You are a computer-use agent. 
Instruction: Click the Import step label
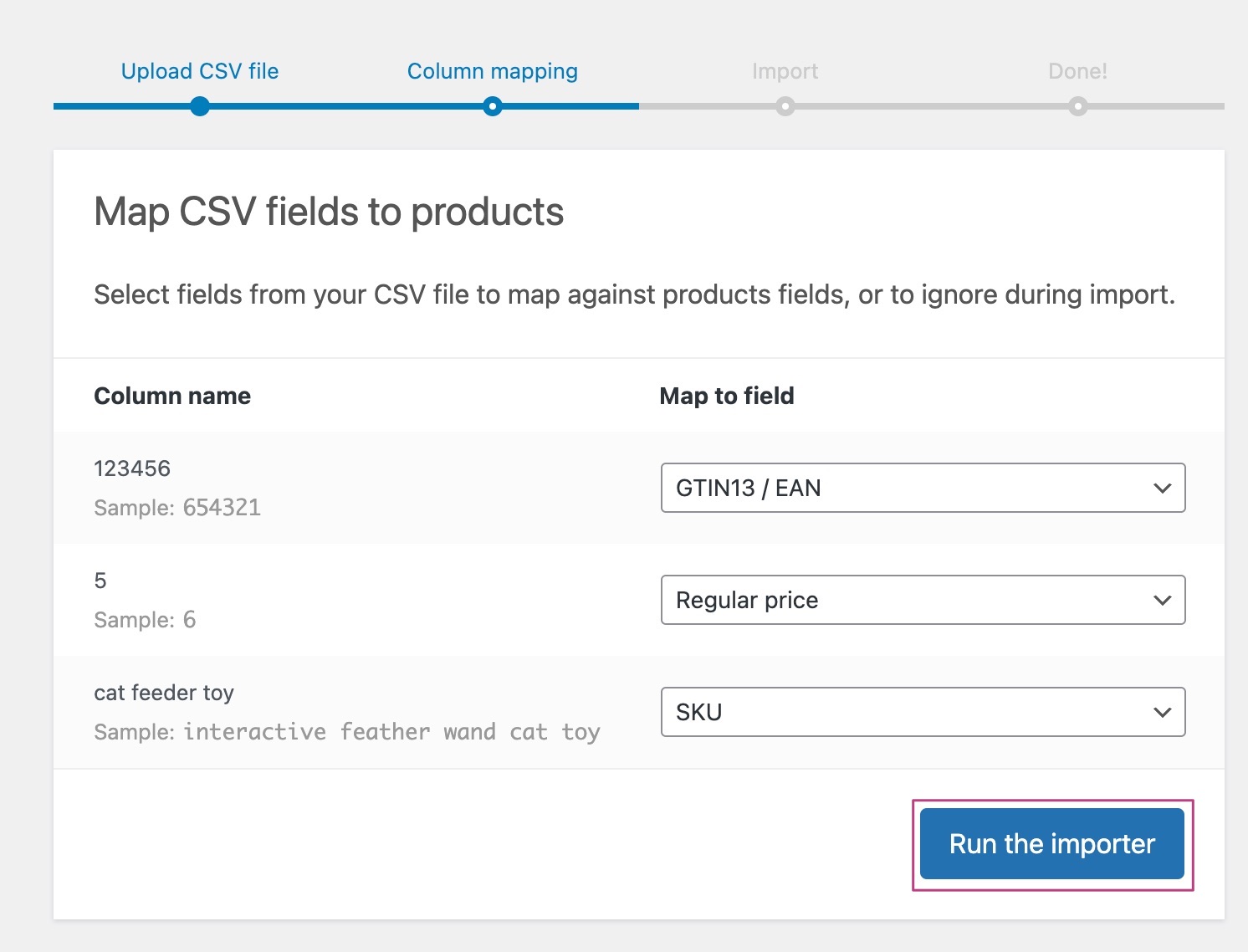785,71
